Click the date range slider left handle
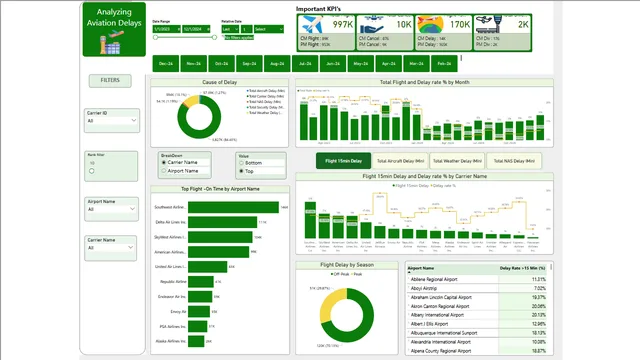The width and height of the screenshot is (640, 360). pos(156,37)
